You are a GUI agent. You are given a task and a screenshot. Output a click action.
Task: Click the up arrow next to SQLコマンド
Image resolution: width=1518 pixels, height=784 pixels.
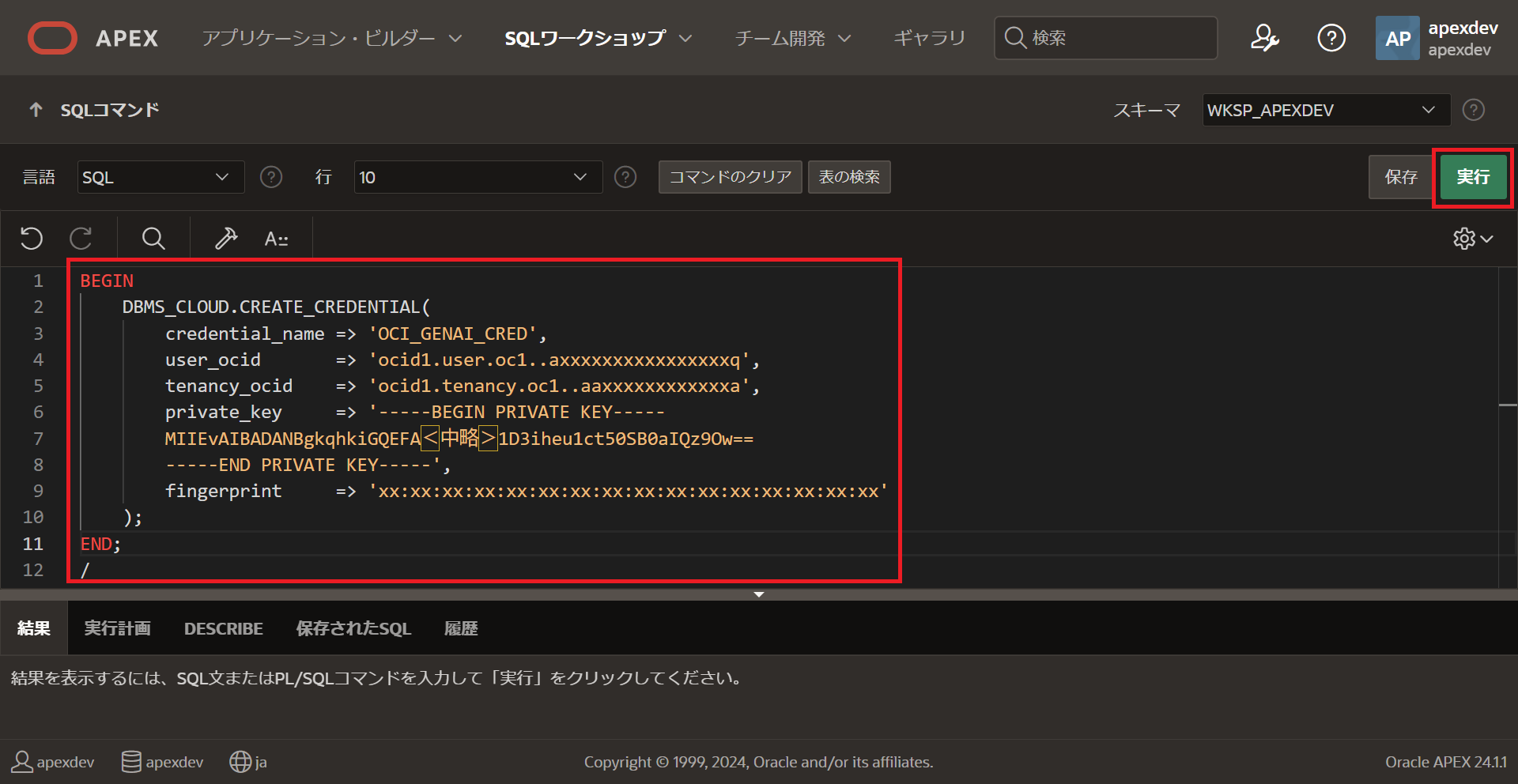(36, 110)
